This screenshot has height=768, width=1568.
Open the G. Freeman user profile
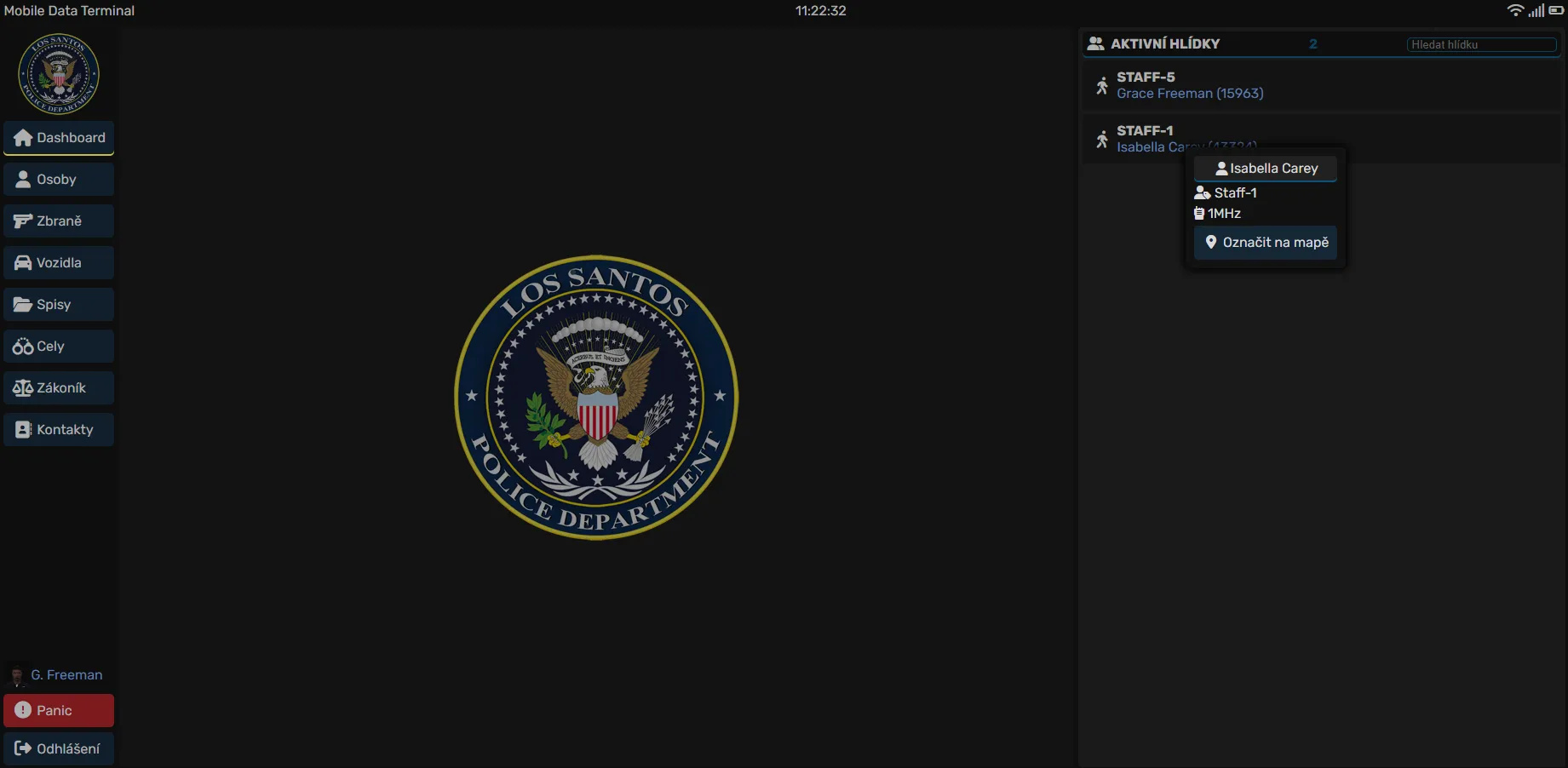(66, 675)
